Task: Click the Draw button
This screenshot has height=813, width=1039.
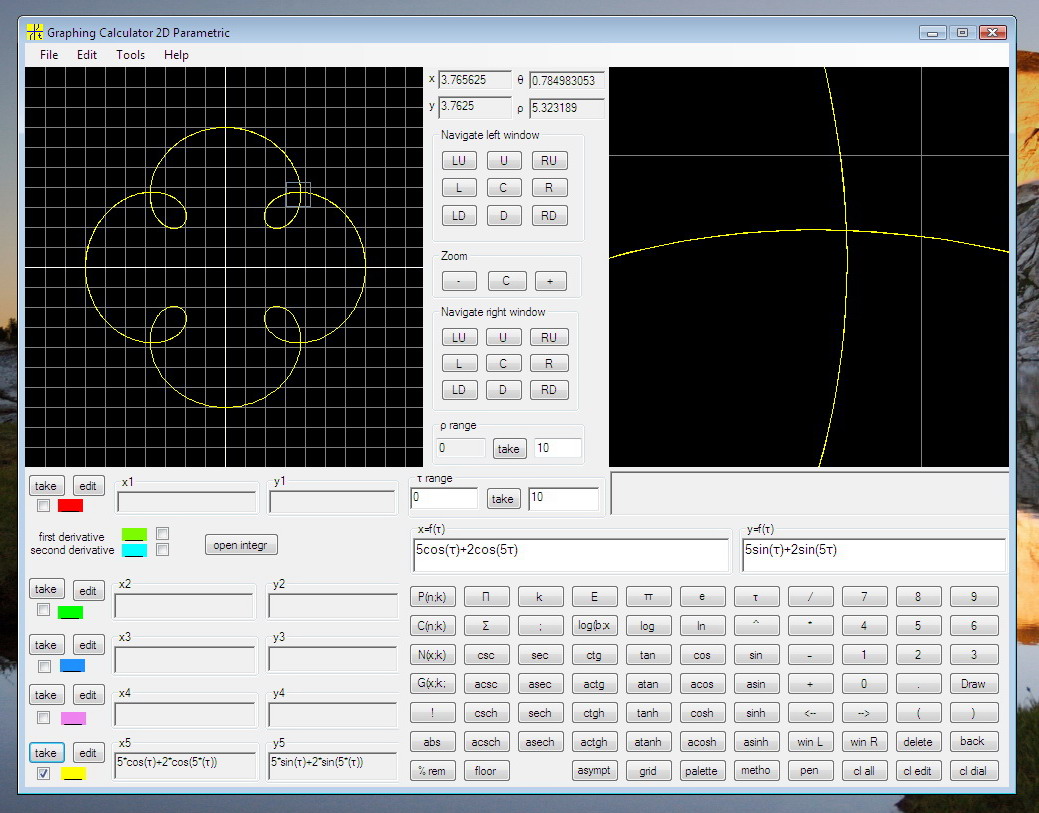Action: [x=973, y=684]
